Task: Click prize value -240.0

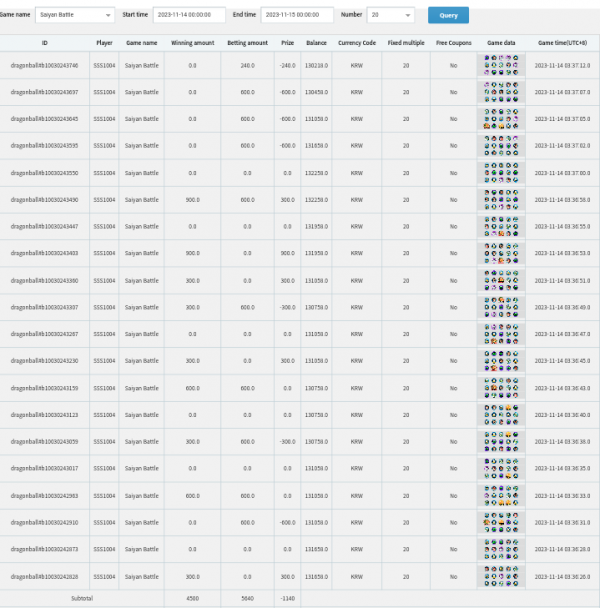Action: (x=287, y=66)
